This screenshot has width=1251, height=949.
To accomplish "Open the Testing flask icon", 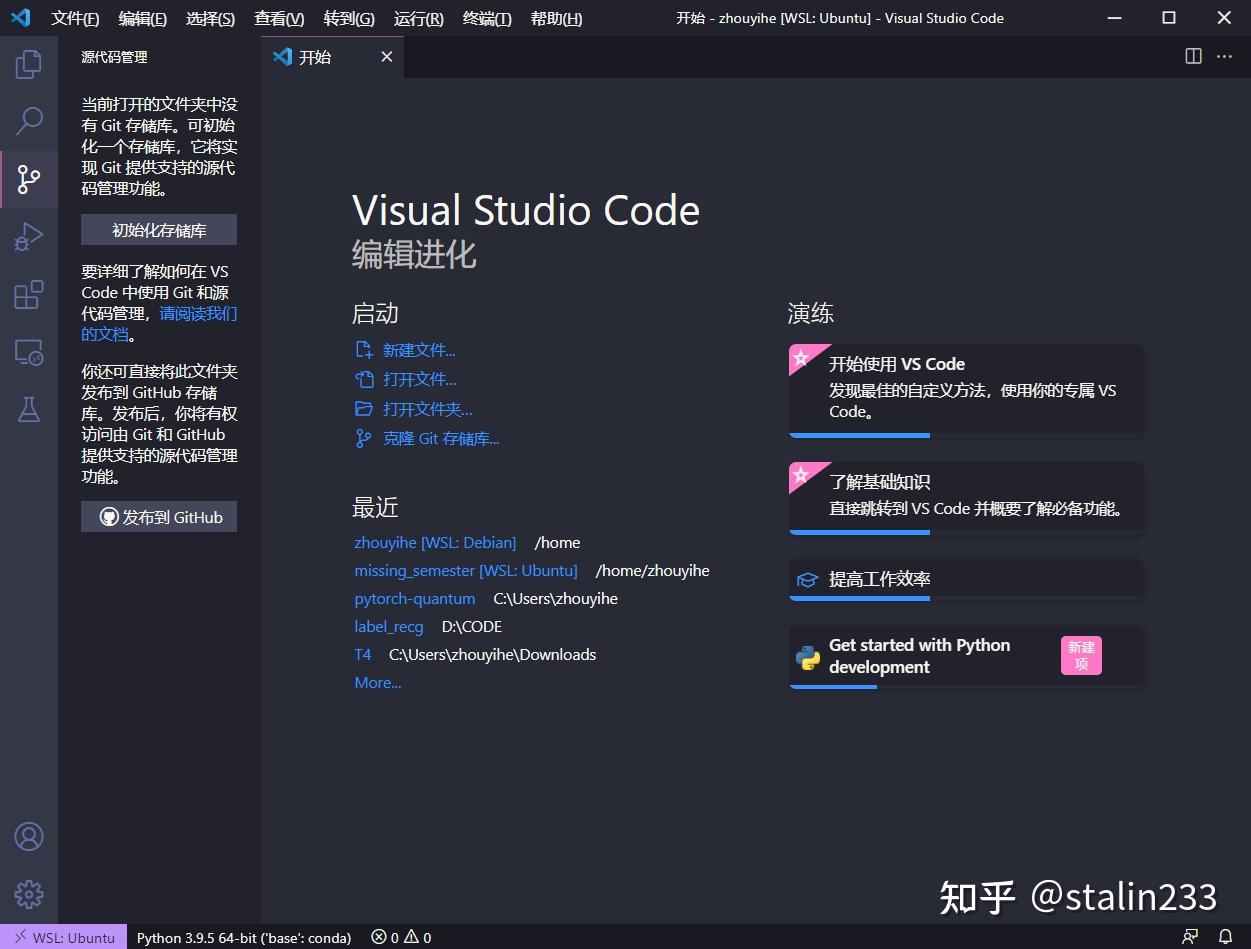I will 29,410.
